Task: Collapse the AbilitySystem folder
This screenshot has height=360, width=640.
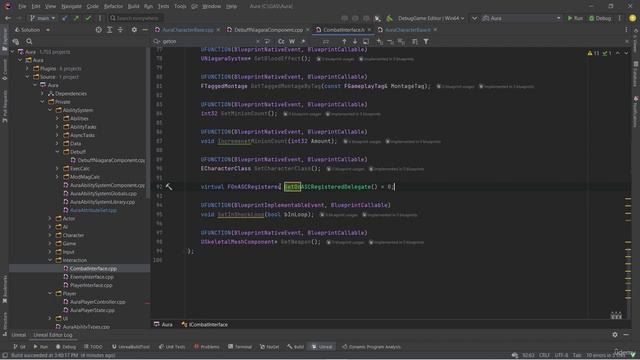Action: (50, 110)
